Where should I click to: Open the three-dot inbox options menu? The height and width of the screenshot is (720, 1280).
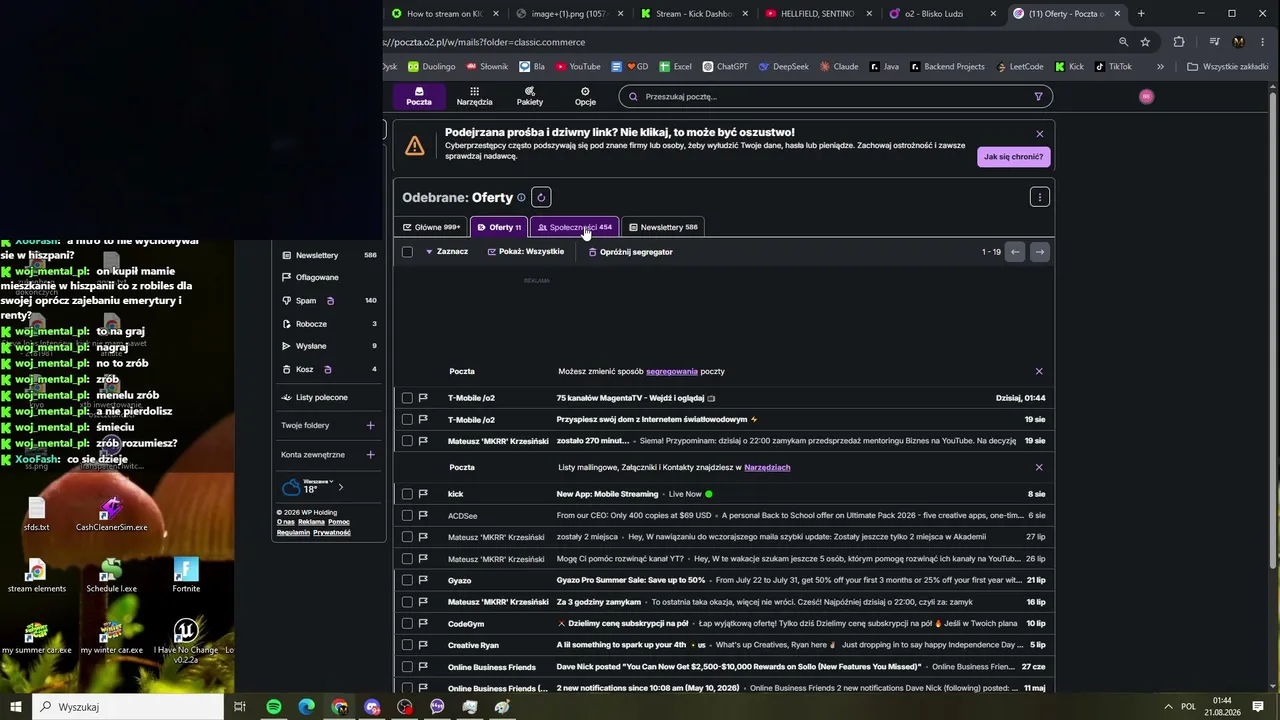[1039, 197]
